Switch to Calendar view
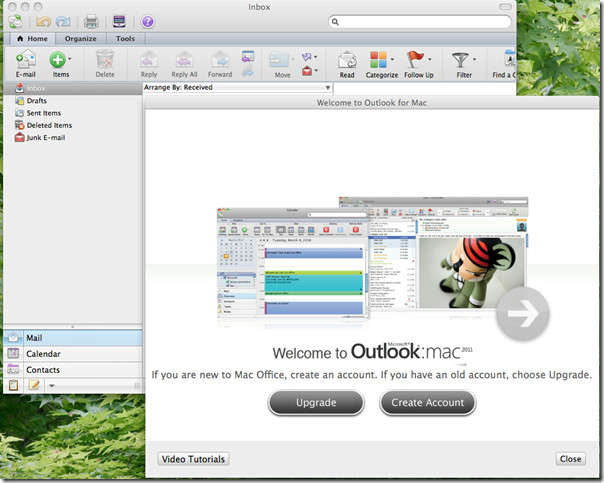Image resolution: width=604 pixels, height=483 pixels. click(x=73, y=354)
